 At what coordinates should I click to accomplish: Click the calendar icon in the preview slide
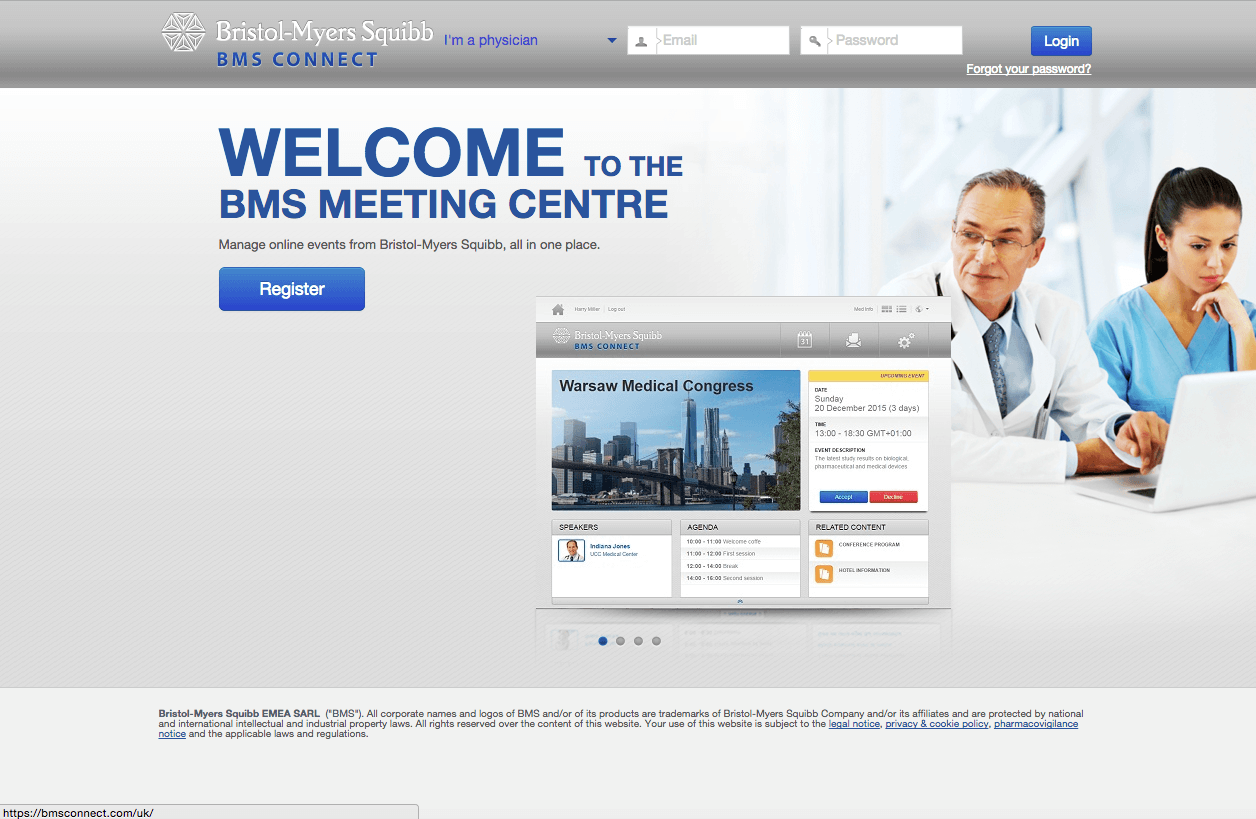804,340
